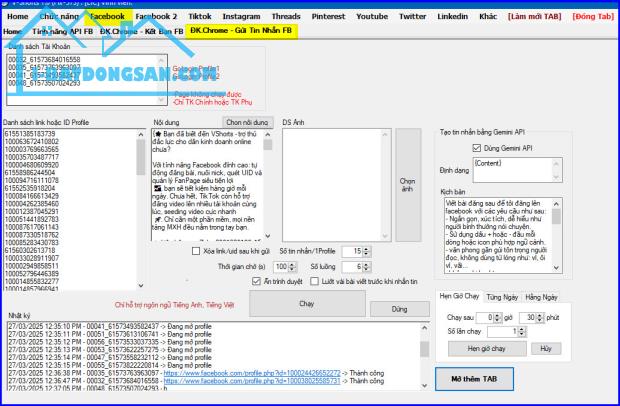This screenshot has height=406, width=620.
Task: Select ID 61551385183739 in profile list
Action: (30, 134)
